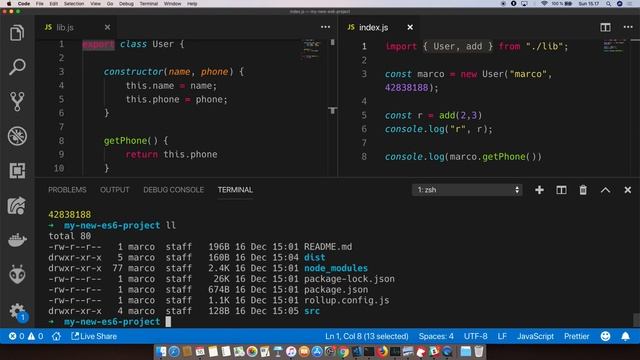This screenshot has width=640, height=360.
Task: Open the terminal selector dropdown 1: zsh
Action: click(467, 190)
